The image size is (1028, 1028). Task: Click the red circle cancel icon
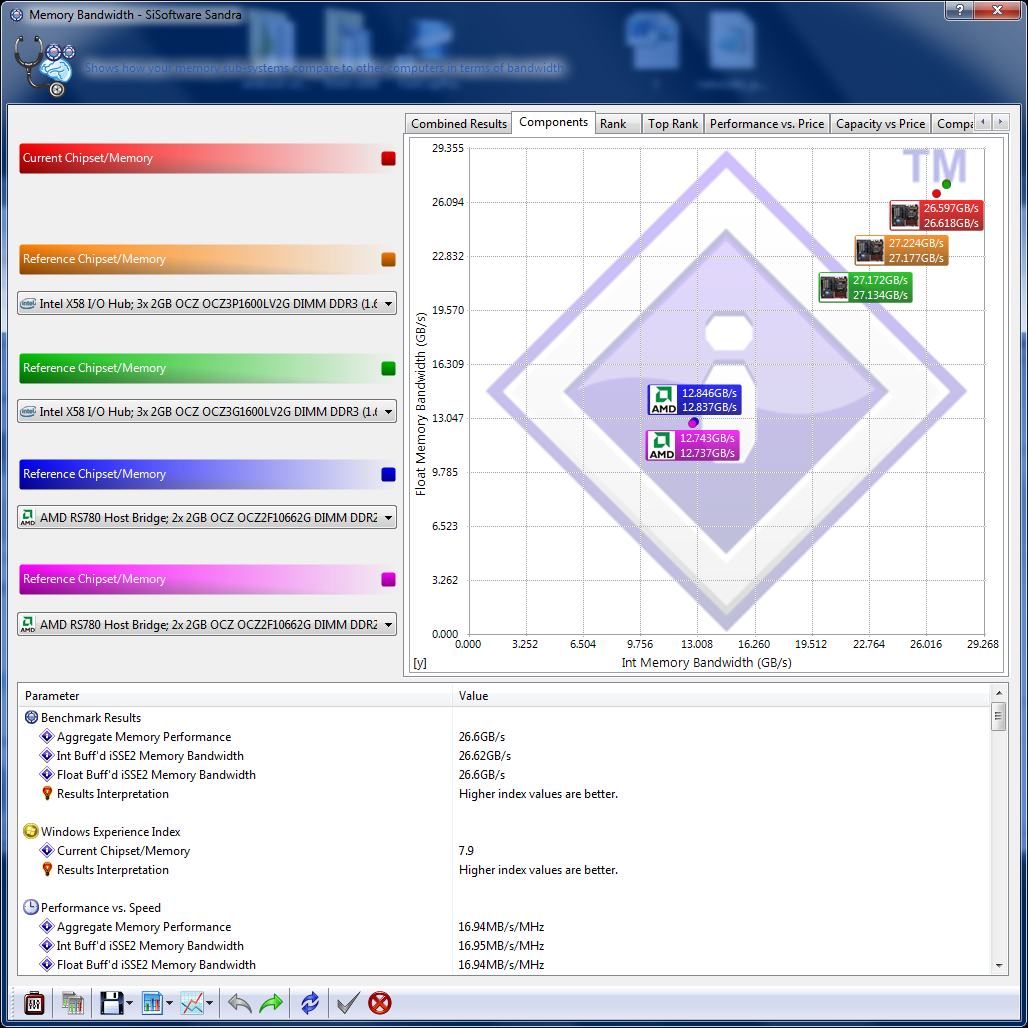[x=380, y=1003]
